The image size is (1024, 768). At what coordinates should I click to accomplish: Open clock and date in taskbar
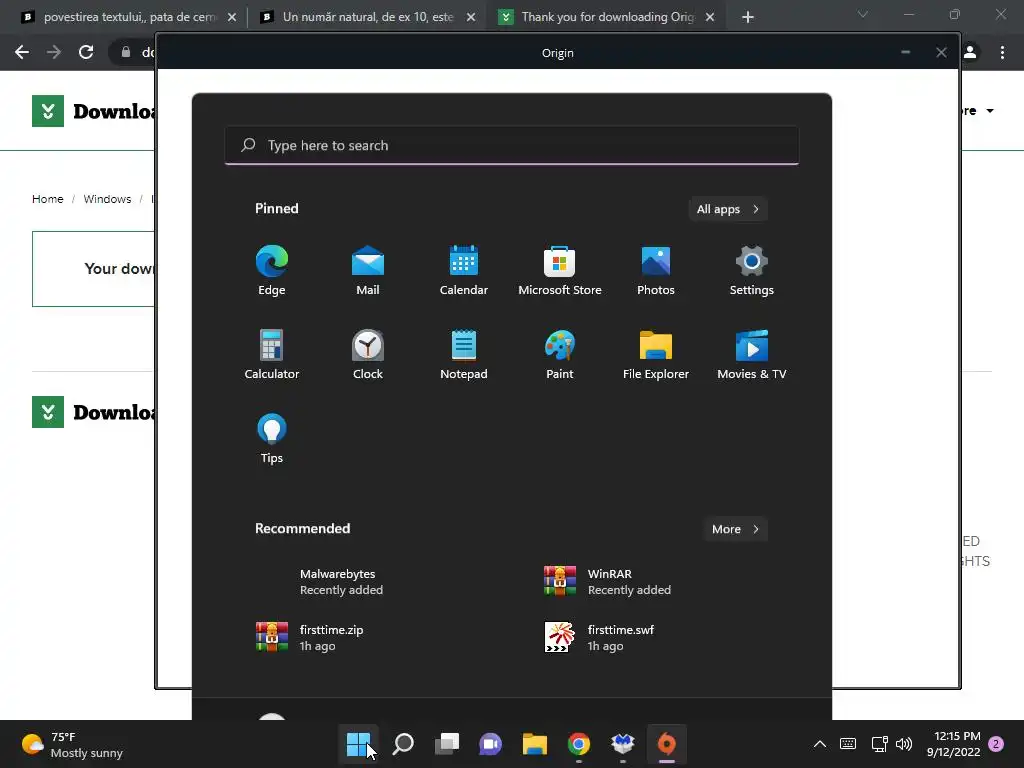(953, 744)
